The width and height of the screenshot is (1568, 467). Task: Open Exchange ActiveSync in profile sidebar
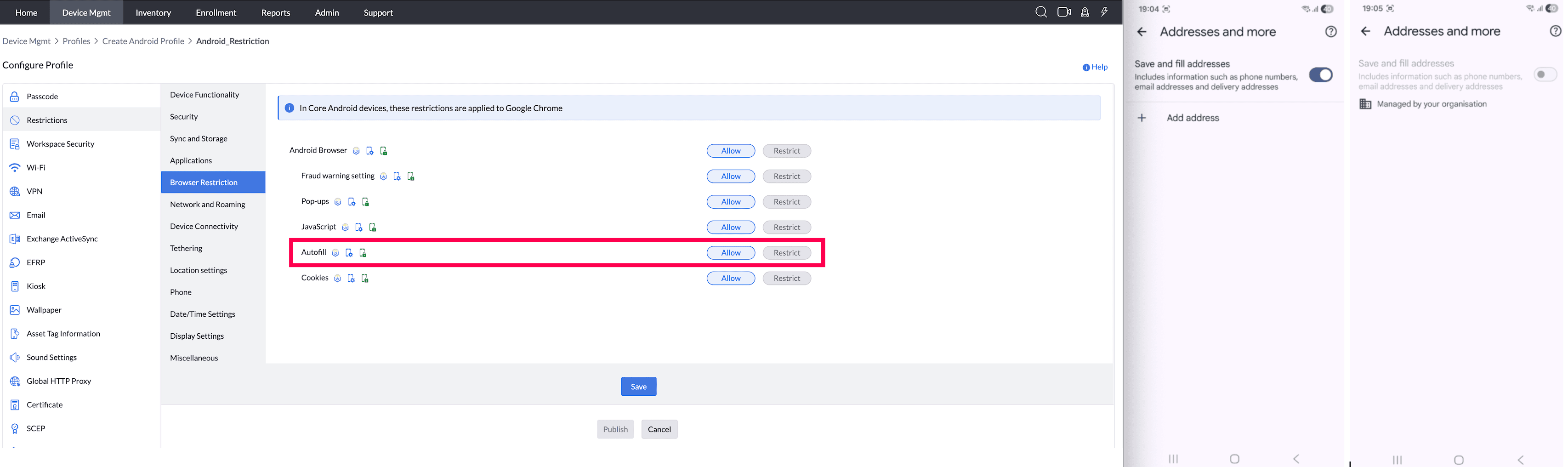coord(81,239)
